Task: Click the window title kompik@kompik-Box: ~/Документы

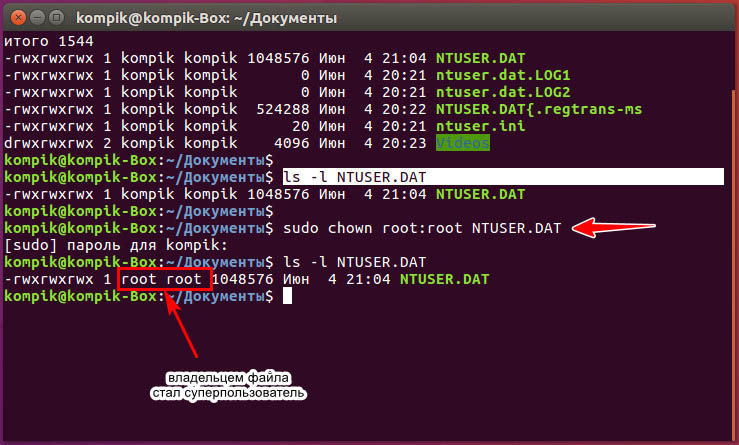Action: (206, 18)
